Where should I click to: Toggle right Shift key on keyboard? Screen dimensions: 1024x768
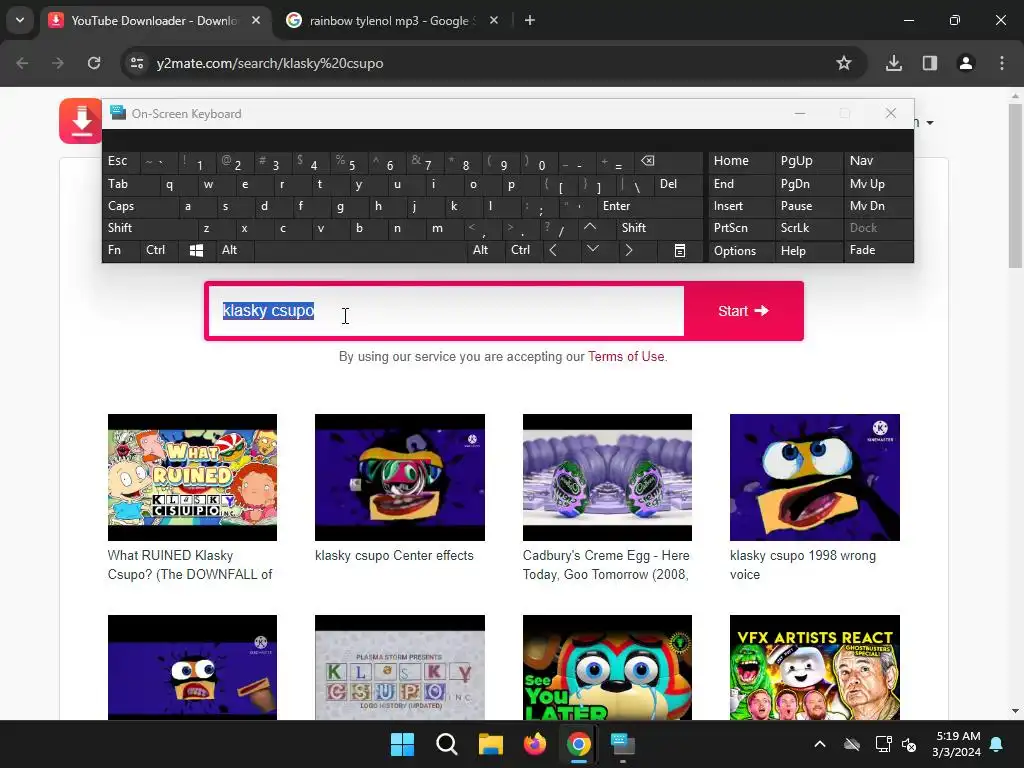pos(659,228)
